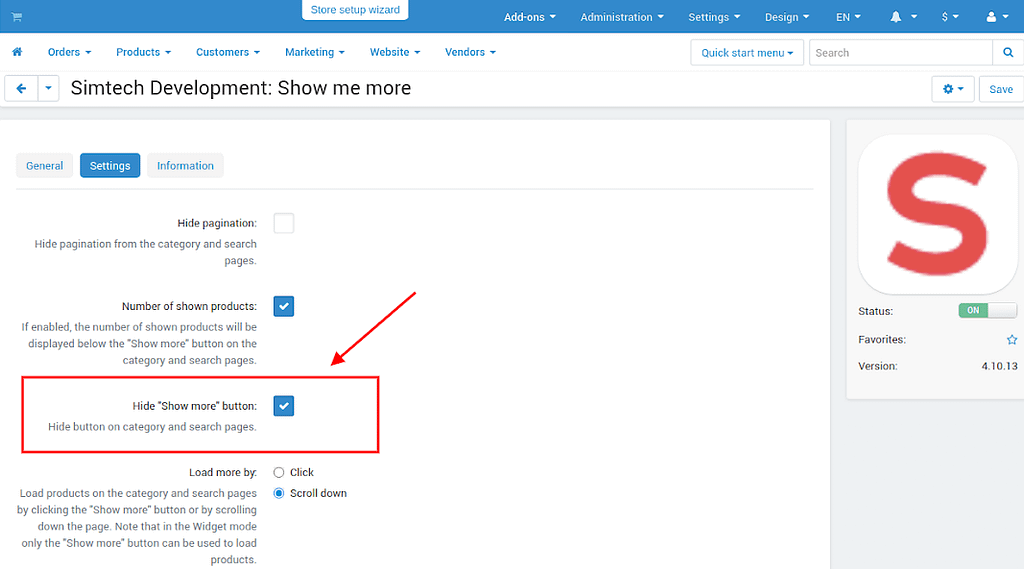Go to the home dashboard icon
The image size is (1024, 569).
(x=17, y=52)
